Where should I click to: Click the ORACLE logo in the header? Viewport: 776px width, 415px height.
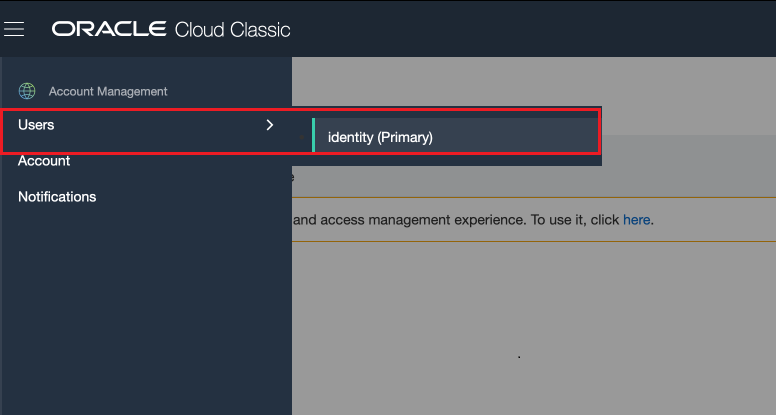pyautogui.click(x=109, y=29)
